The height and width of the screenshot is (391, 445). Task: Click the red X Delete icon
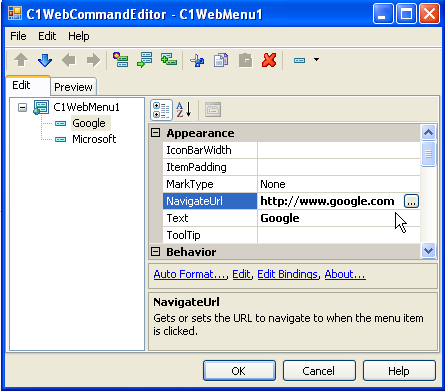tap(269, 60)
